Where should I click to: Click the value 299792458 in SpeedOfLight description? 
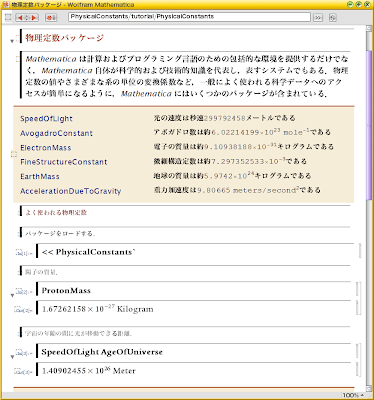[x=224, y=118]
